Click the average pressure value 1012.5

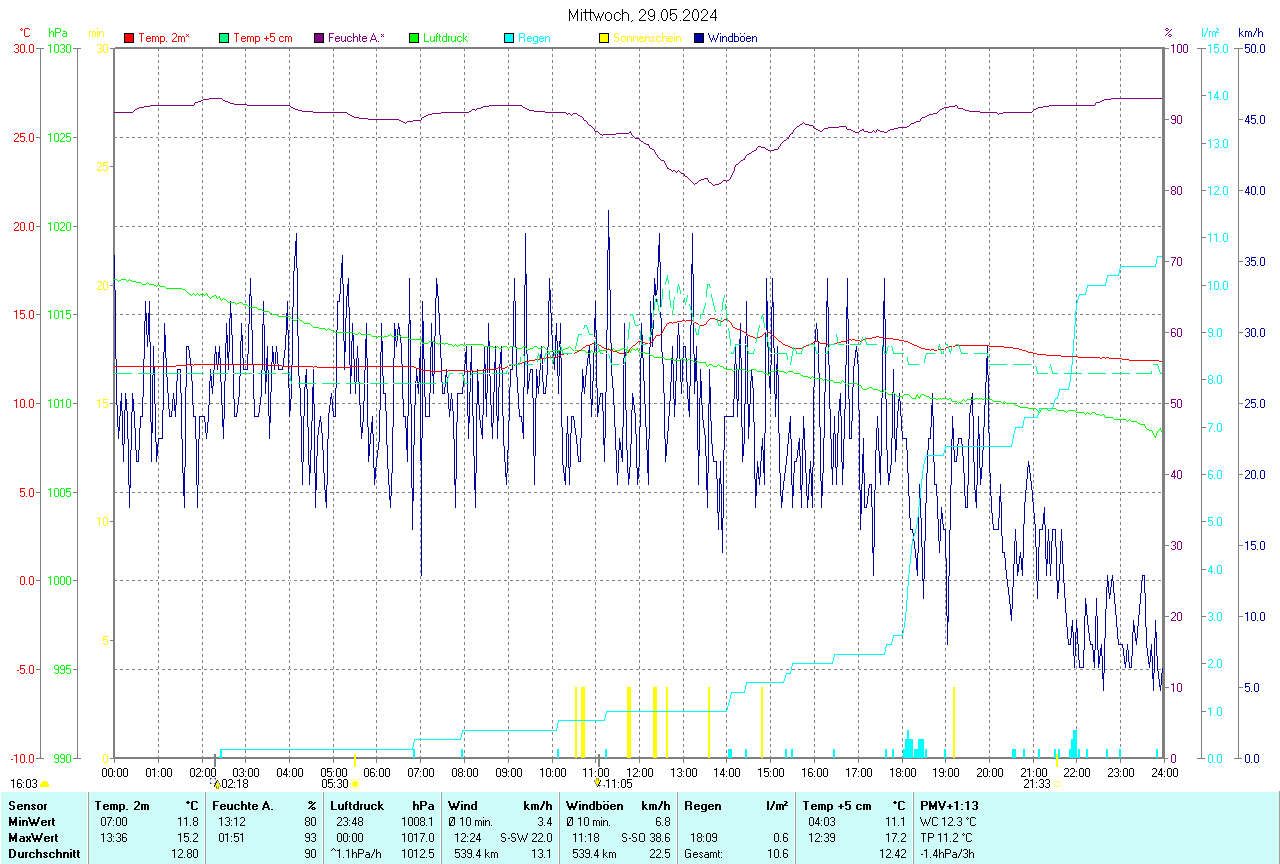click(x=418, y=854)
